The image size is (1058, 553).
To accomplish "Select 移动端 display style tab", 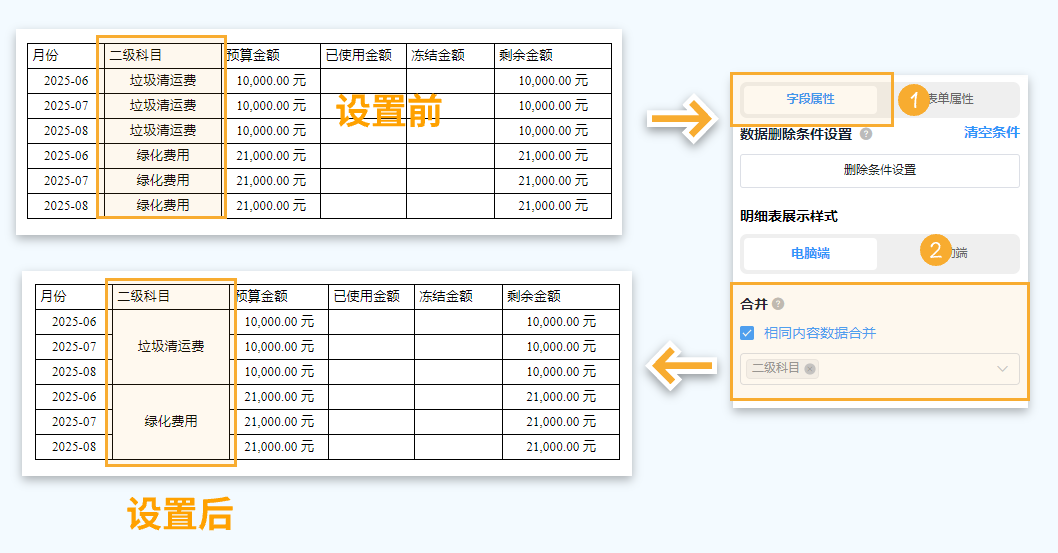I will (x=961, y=253).
